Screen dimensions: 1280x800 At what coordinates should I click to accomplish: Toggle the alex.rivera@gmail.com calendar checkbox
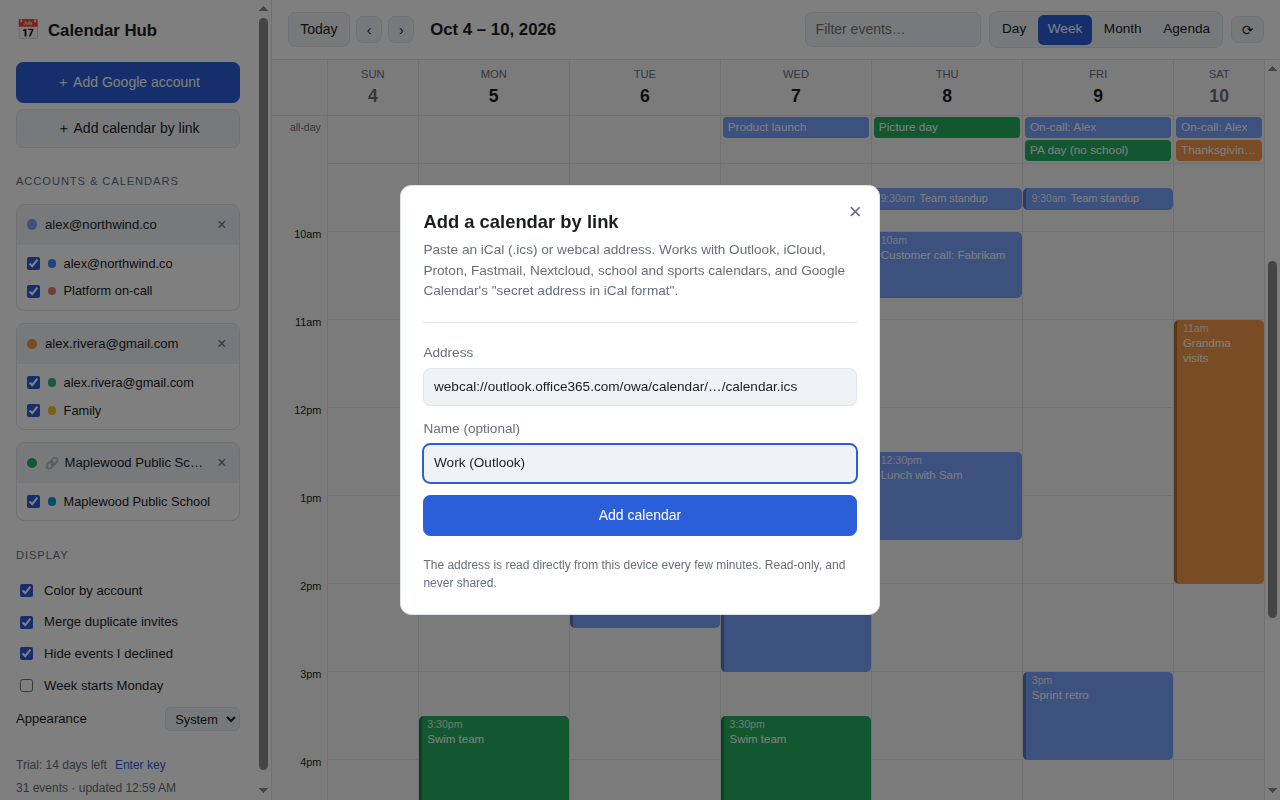click(x=34, y=383)
